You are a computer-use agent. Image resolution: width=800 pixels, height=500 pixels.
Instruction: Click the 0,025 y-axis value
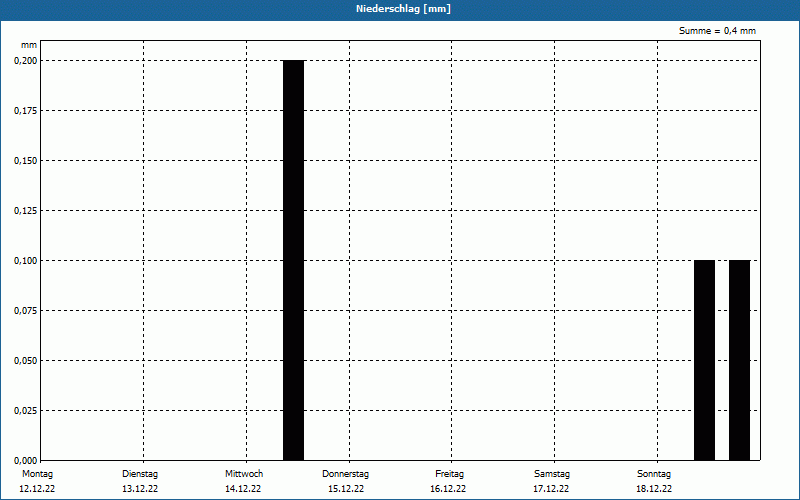tap(26, 411)
